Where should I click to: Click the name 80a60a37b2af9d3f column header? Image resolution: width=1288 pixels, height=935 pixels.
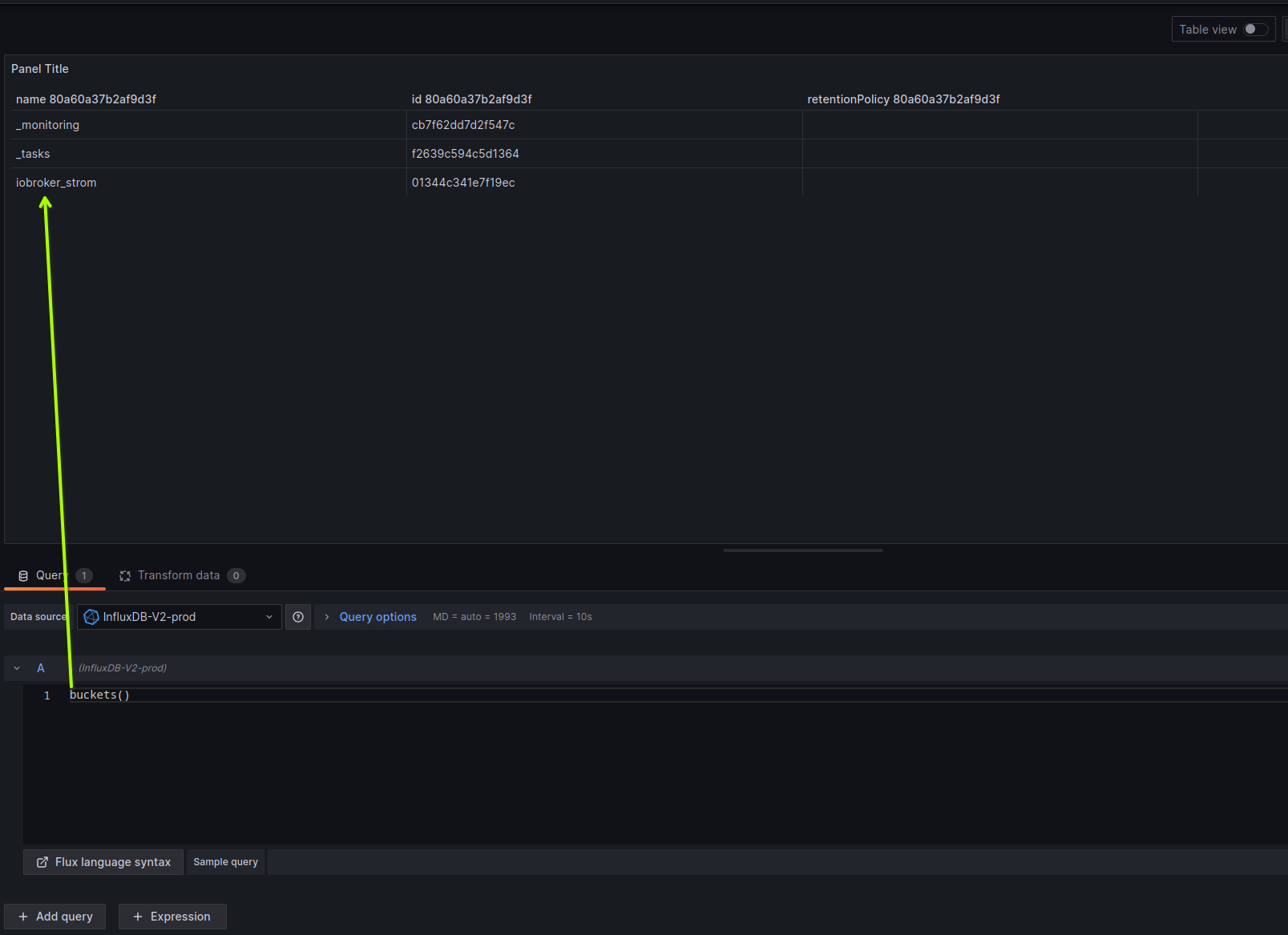click(86, 99)
